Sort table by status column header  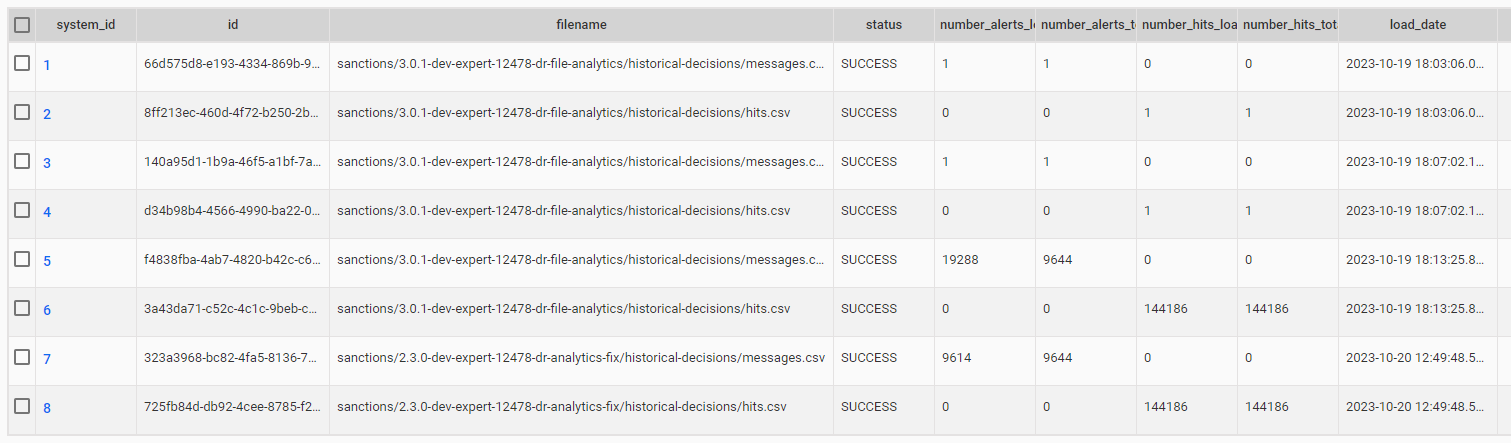pos(883,25)
